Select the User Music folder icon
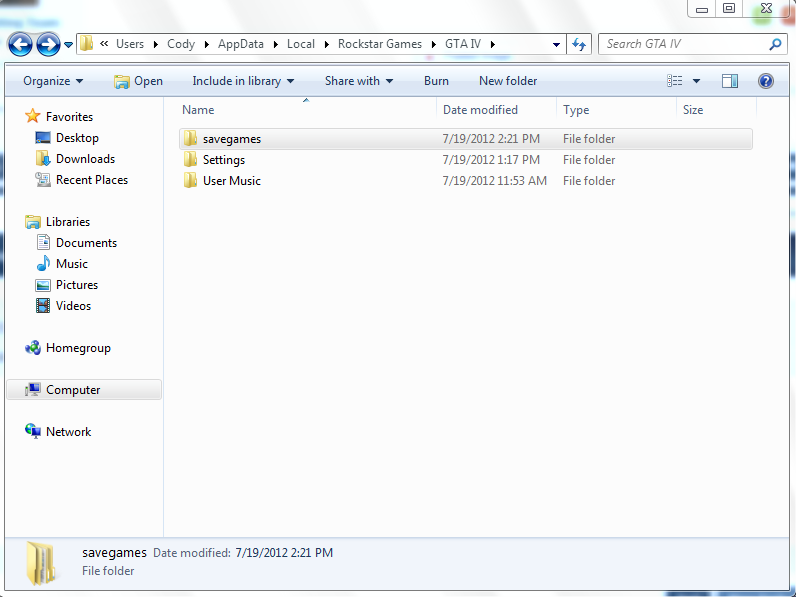 [x=190, y=180]
